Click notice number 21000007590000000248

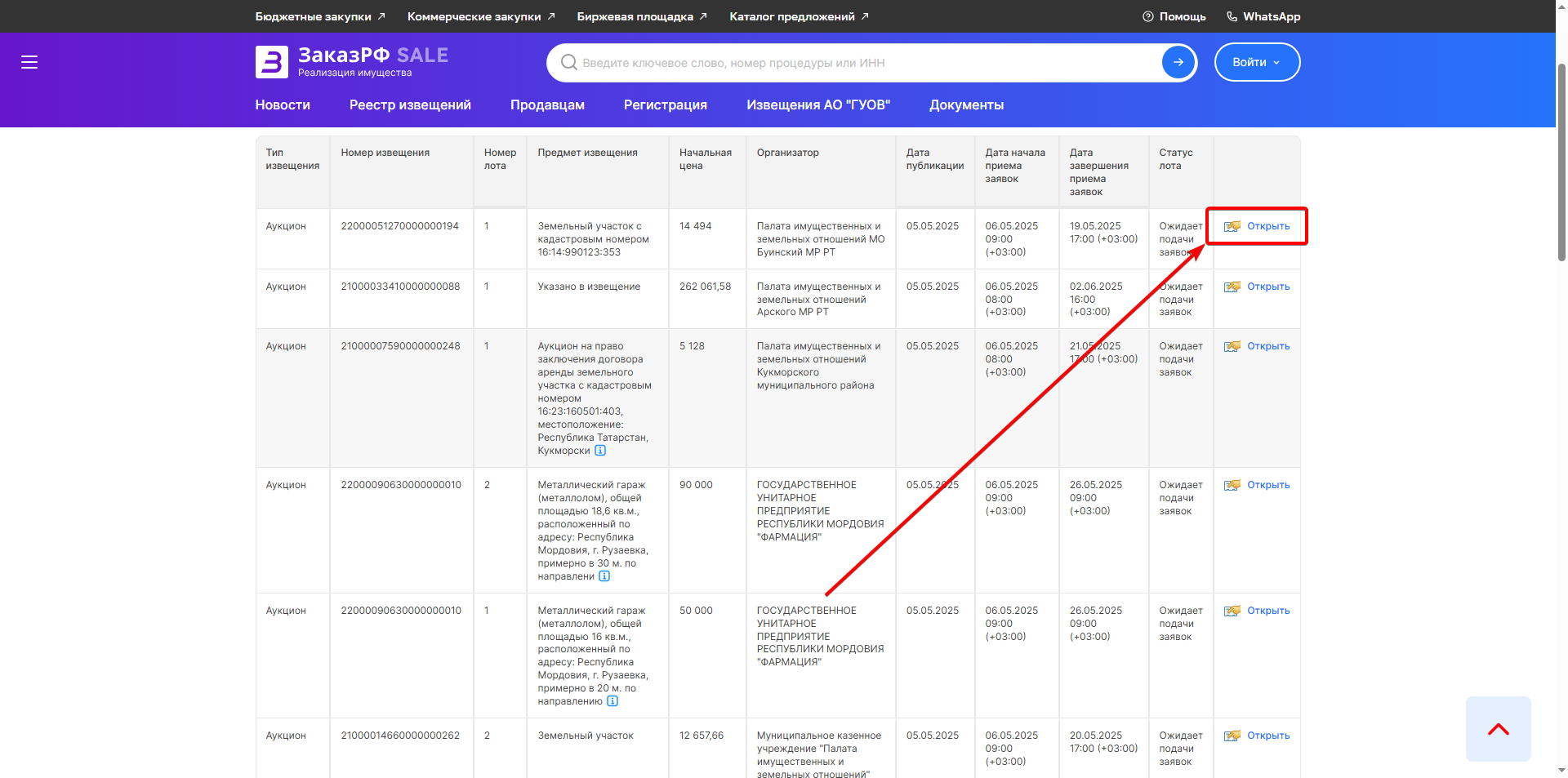coord(400,346)
